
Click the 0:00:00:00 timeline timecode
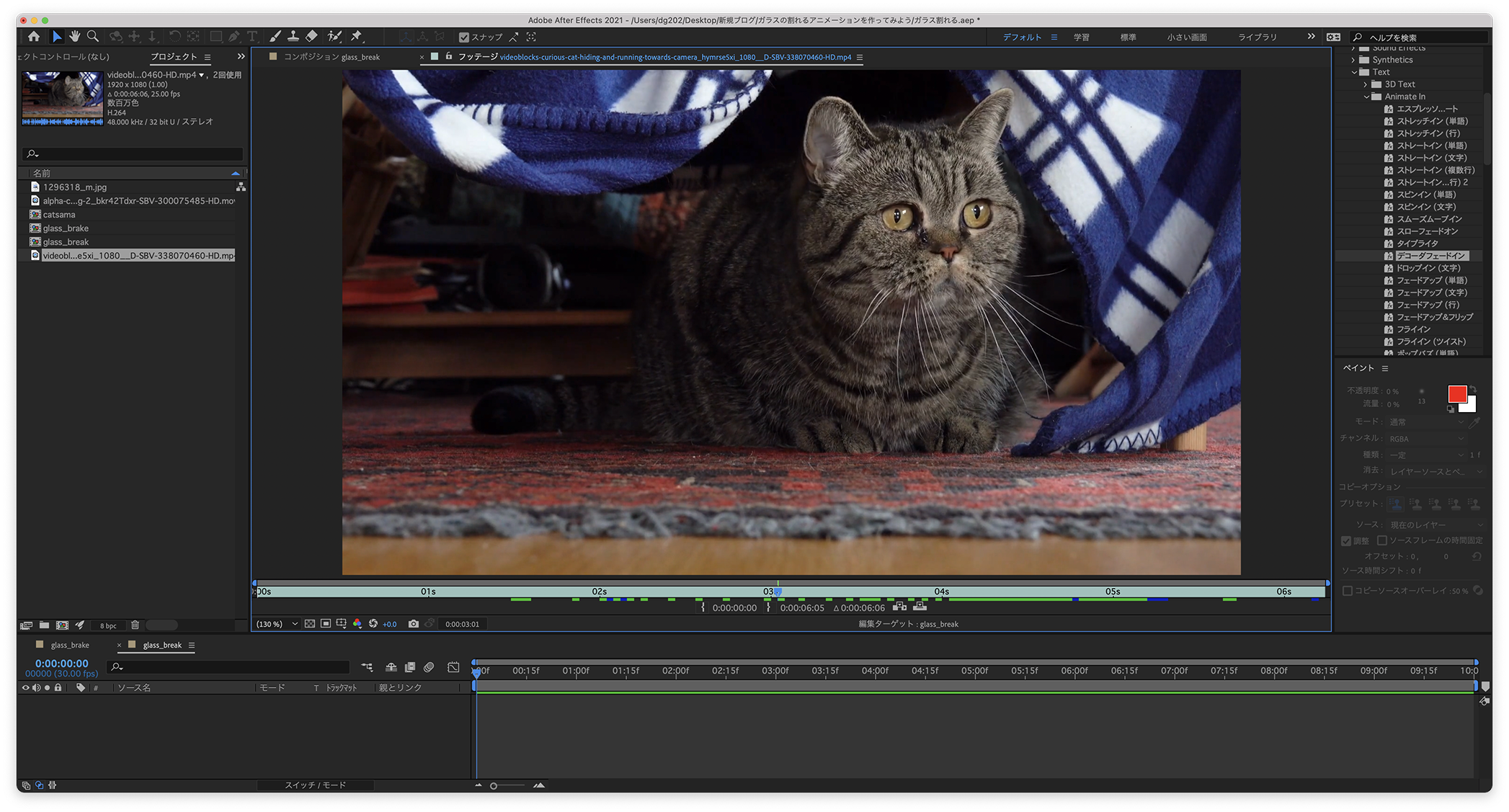[62, 664]
